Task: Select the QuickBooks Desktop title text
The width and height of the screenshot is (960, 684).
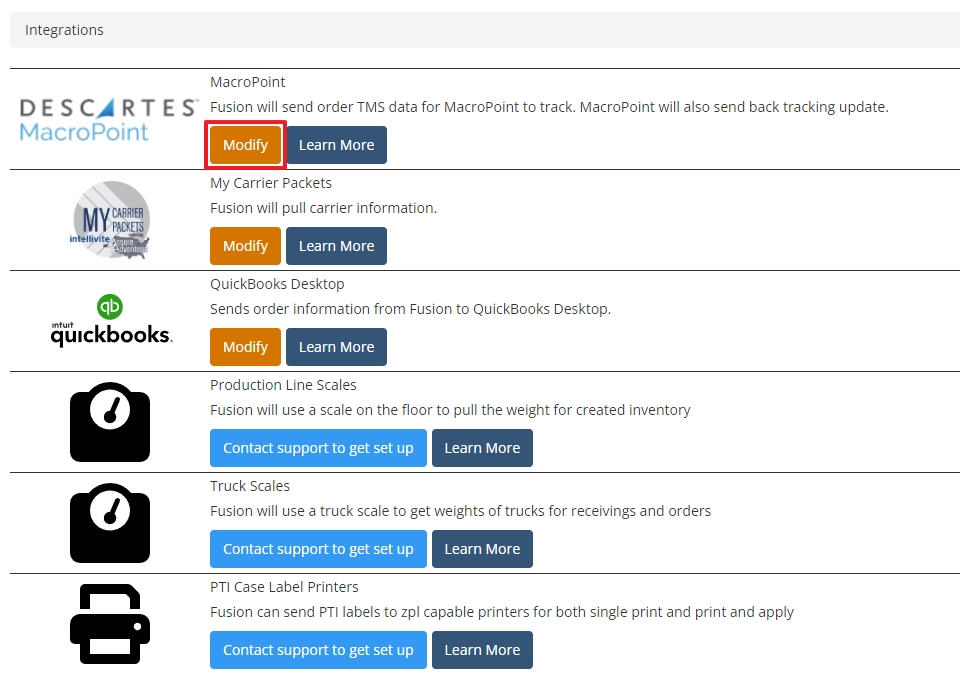Action: pos(277,284)
